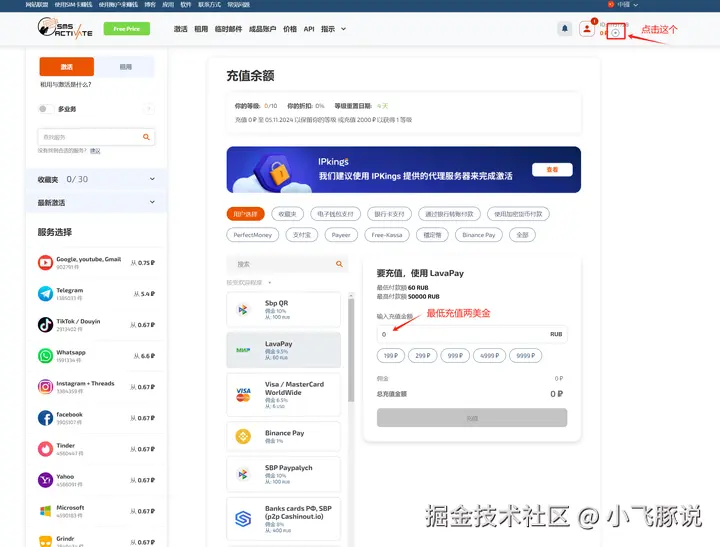Select the Yahoo service icon
Viewport: 720px width, 547px height.
pos(45,480)
